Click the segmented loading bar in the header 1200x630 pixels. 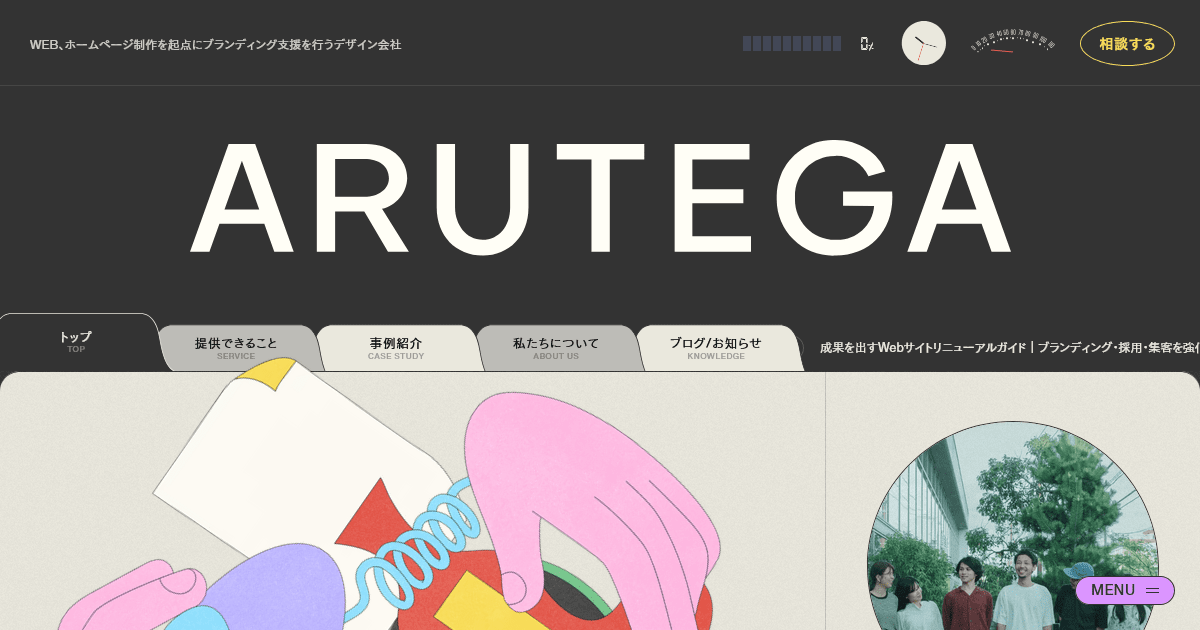coord(792,44)
